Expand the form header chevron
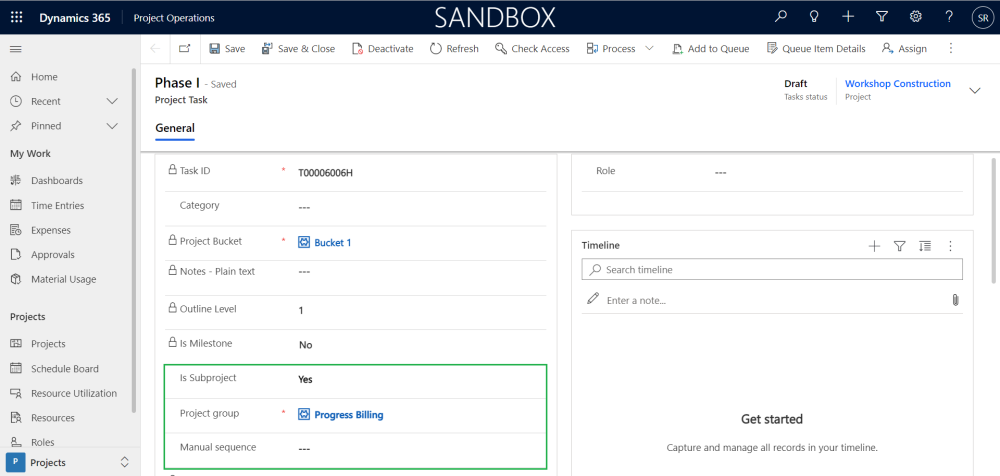The height and width of the screenshot is (476, 1000). [974, 91]
